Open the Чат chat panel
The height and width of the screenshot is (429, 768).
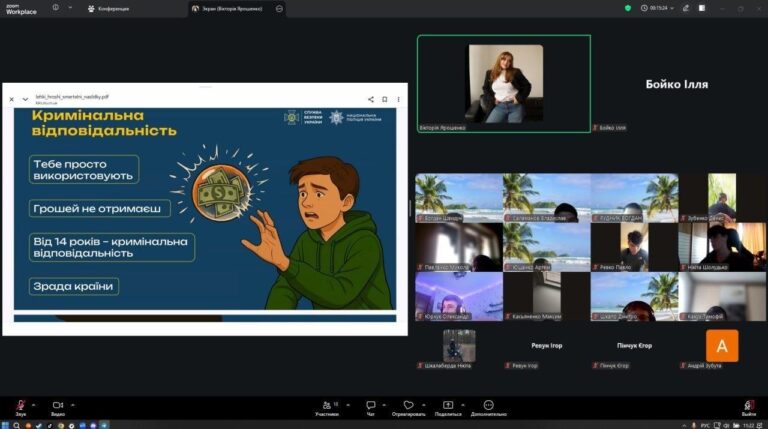point(370,406)
